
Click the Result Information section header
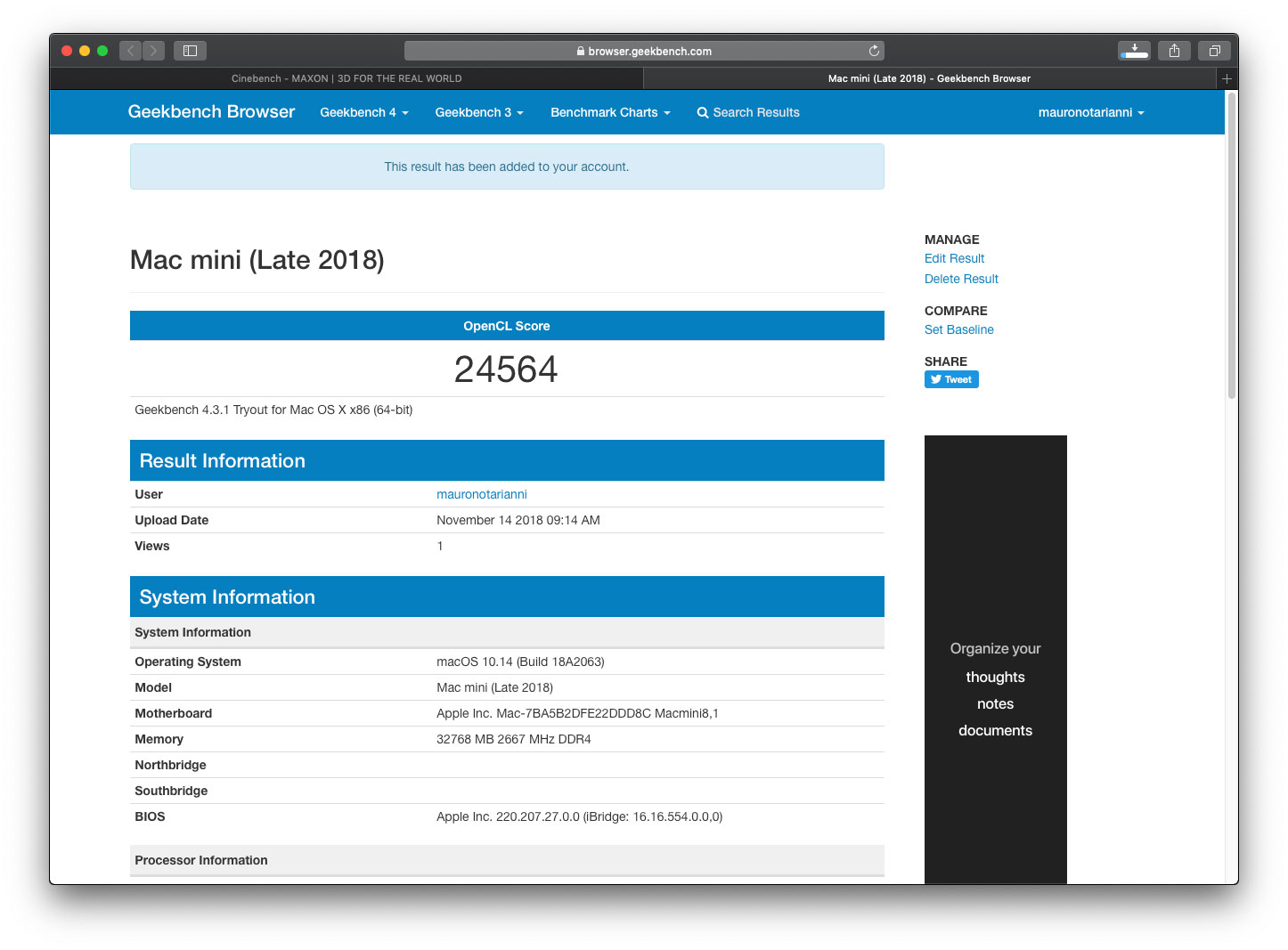(507, 460)
